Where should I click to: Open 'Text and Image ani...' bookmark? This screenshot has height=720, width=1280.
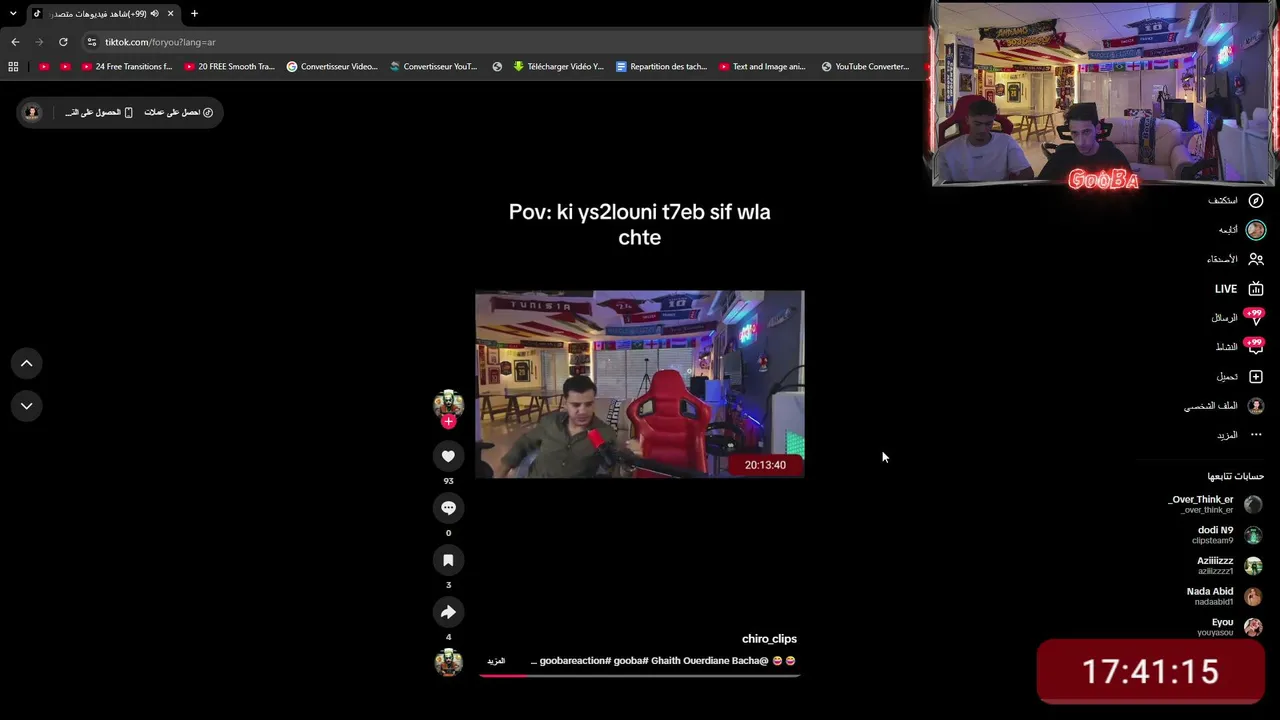click(x=761, y=67)
